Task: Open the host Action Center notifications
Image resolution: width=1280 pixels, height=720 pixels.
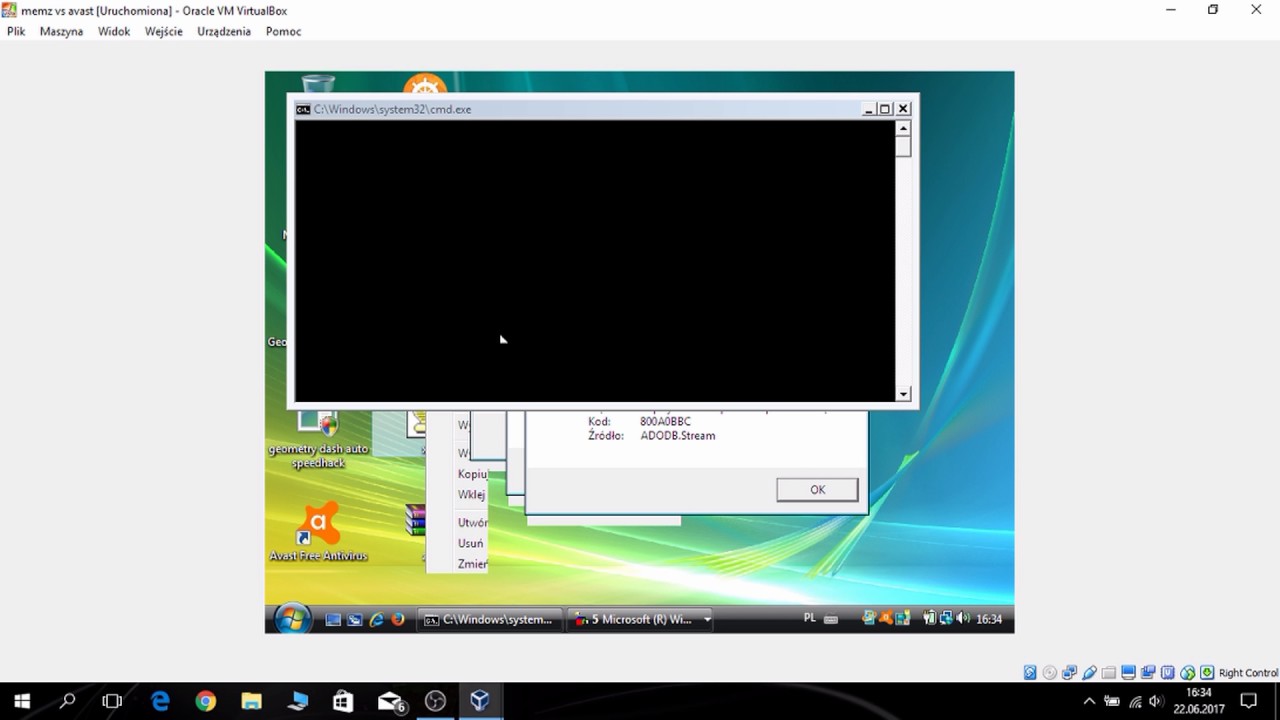Action: [1248, 701]
